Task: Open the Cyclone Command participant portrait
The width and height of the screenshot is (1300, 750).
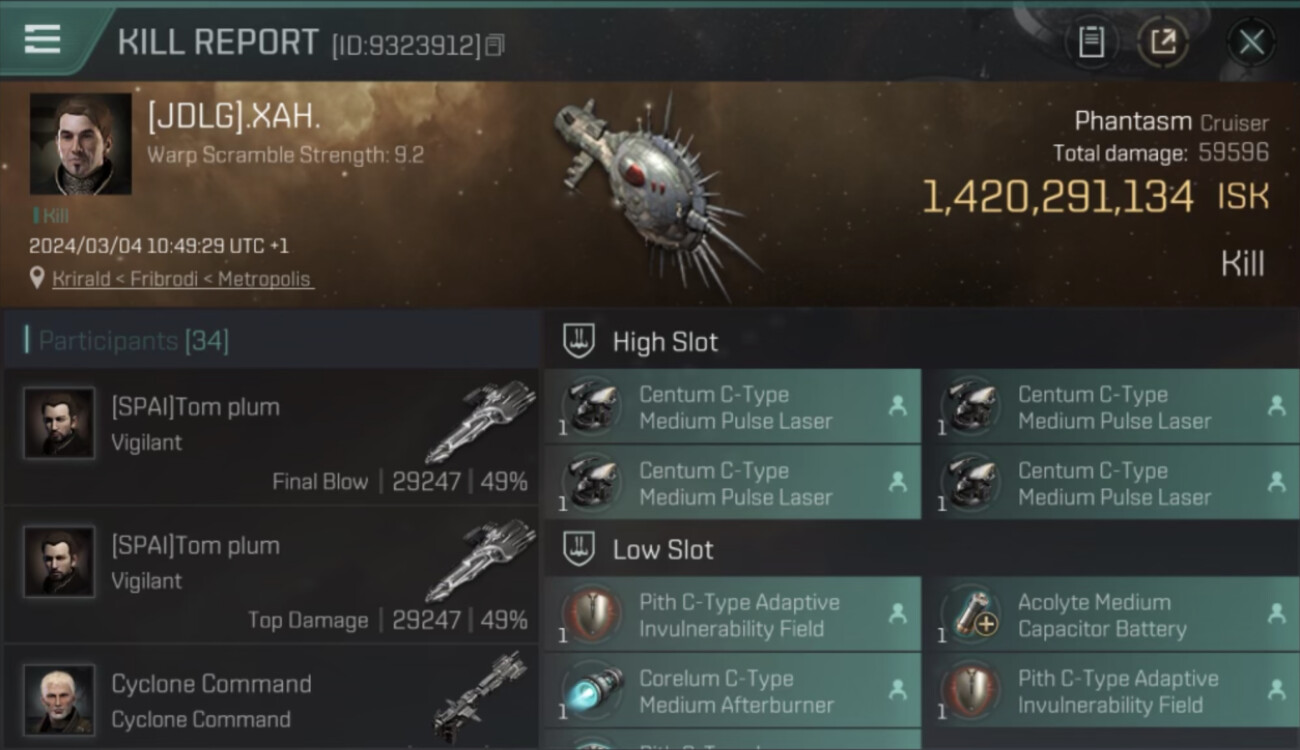Action: coord(59,699)
